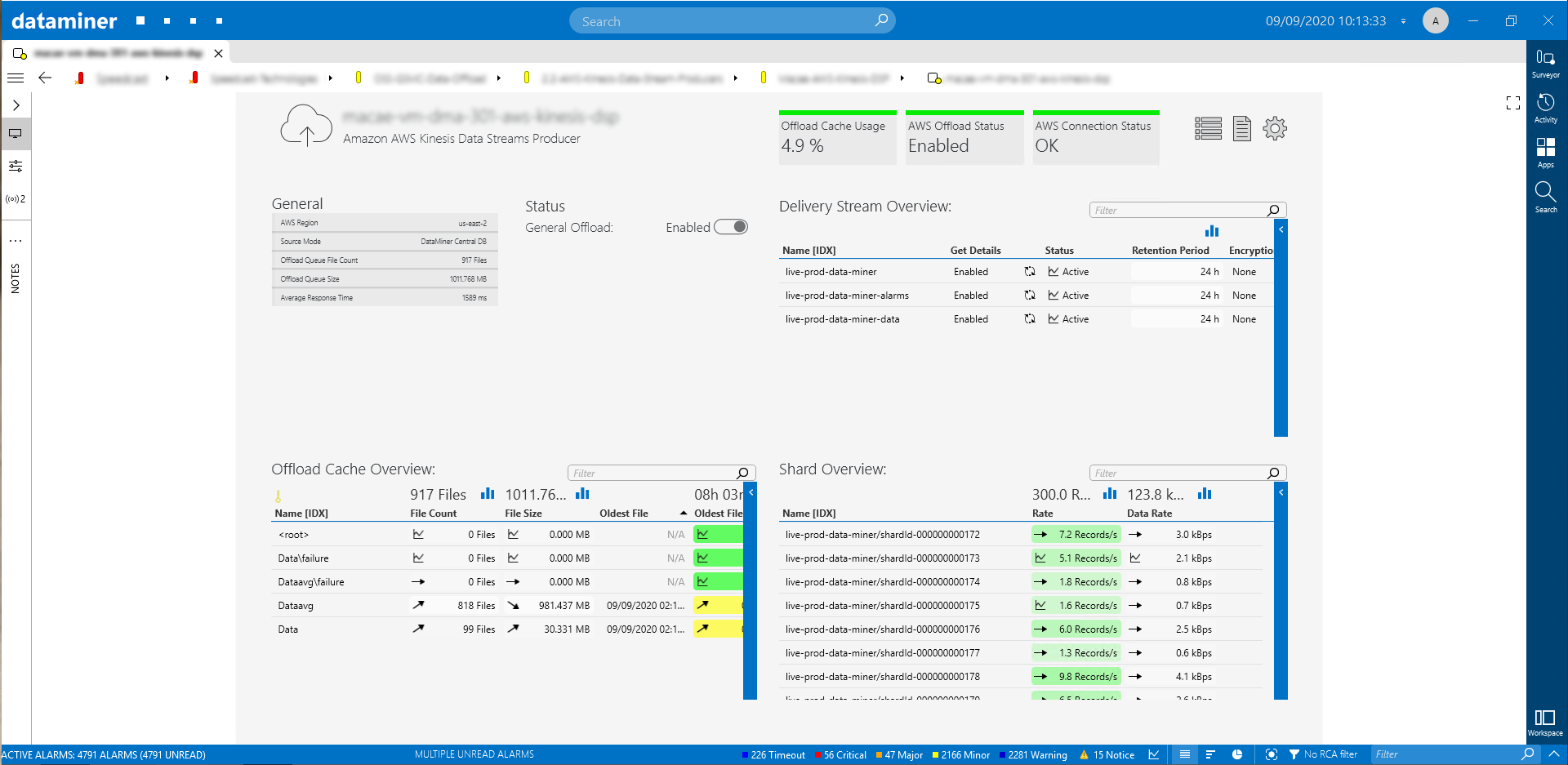1568x765 pixels.
Task: Switch alarm console to list view
Action: point(1184,754)
